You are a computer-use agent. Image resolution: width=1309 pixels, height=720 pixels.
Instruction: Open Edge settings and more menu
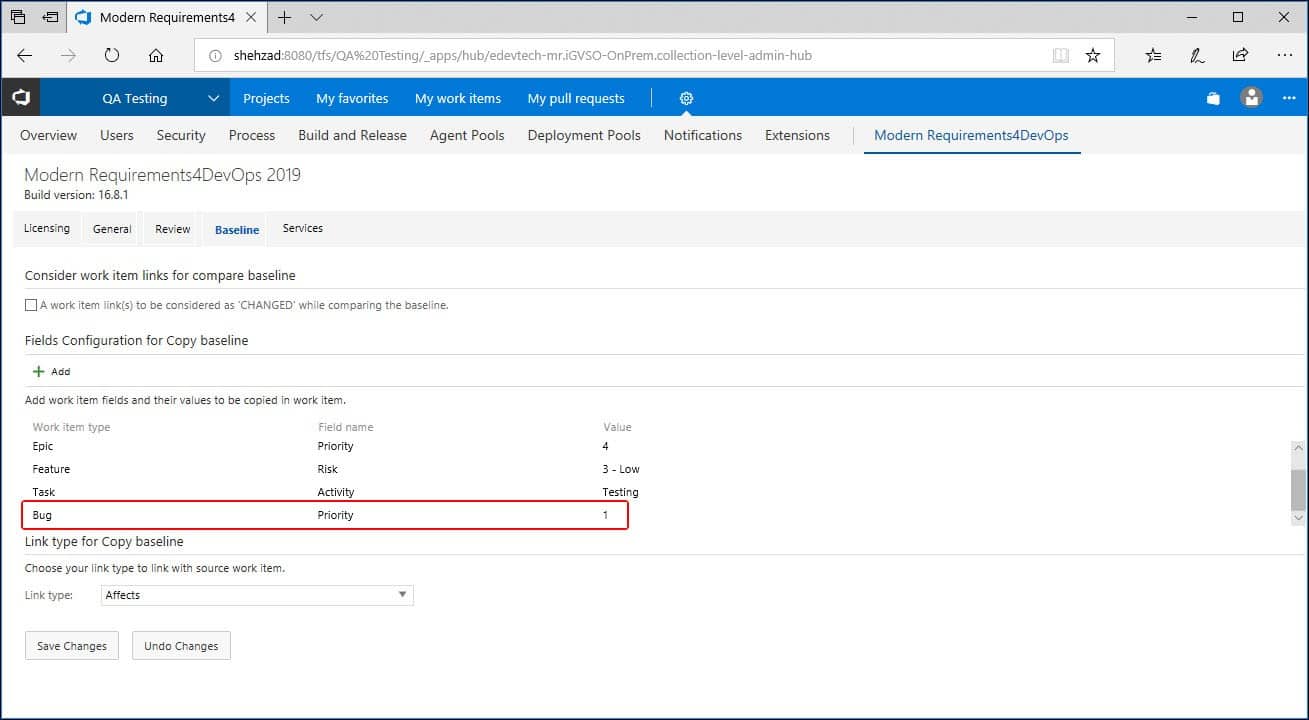point(1283,56)
